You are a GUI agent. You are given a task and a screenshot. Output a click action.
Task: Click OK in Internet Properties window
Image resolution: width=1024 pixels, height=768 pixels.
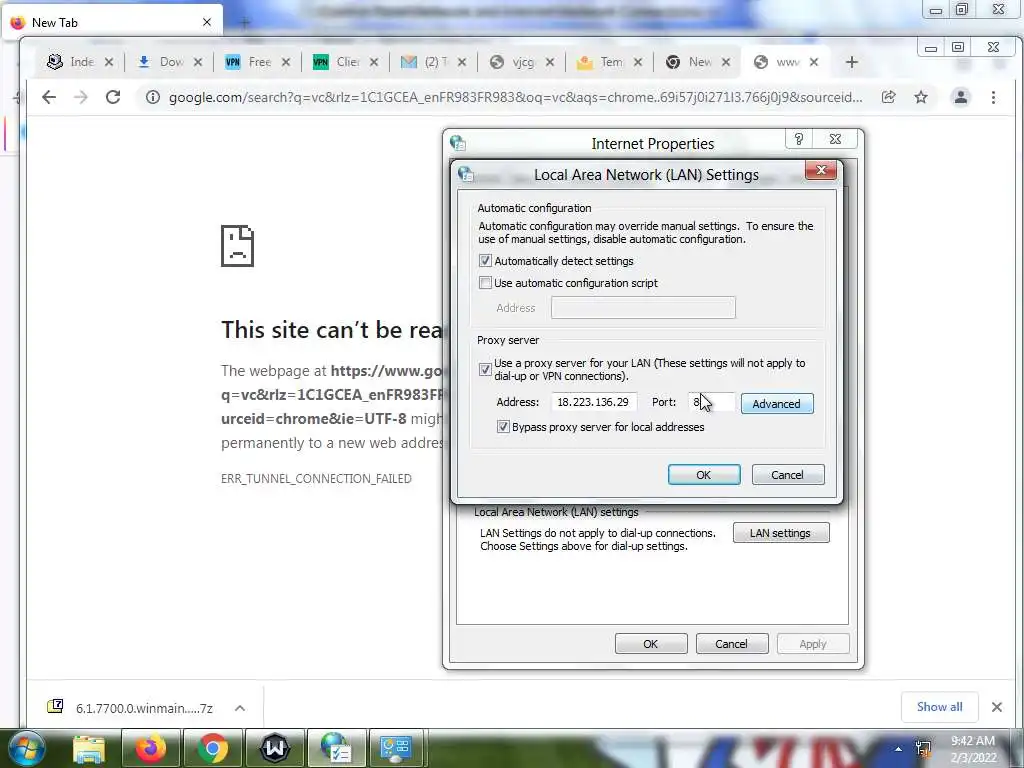[x=650, y=644]
